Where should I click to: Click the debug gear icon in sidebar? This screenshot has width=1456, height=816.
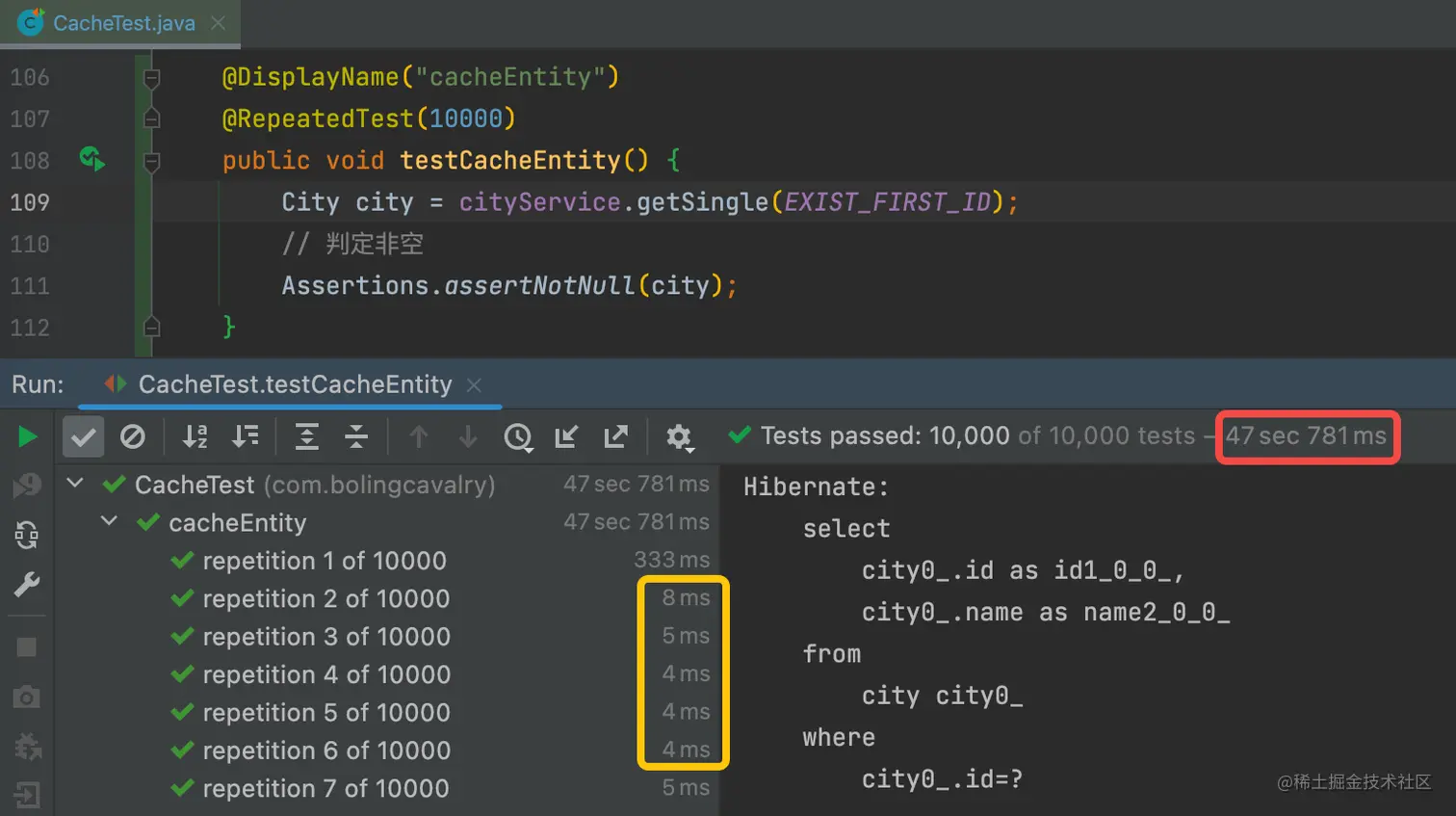point(27,746)
